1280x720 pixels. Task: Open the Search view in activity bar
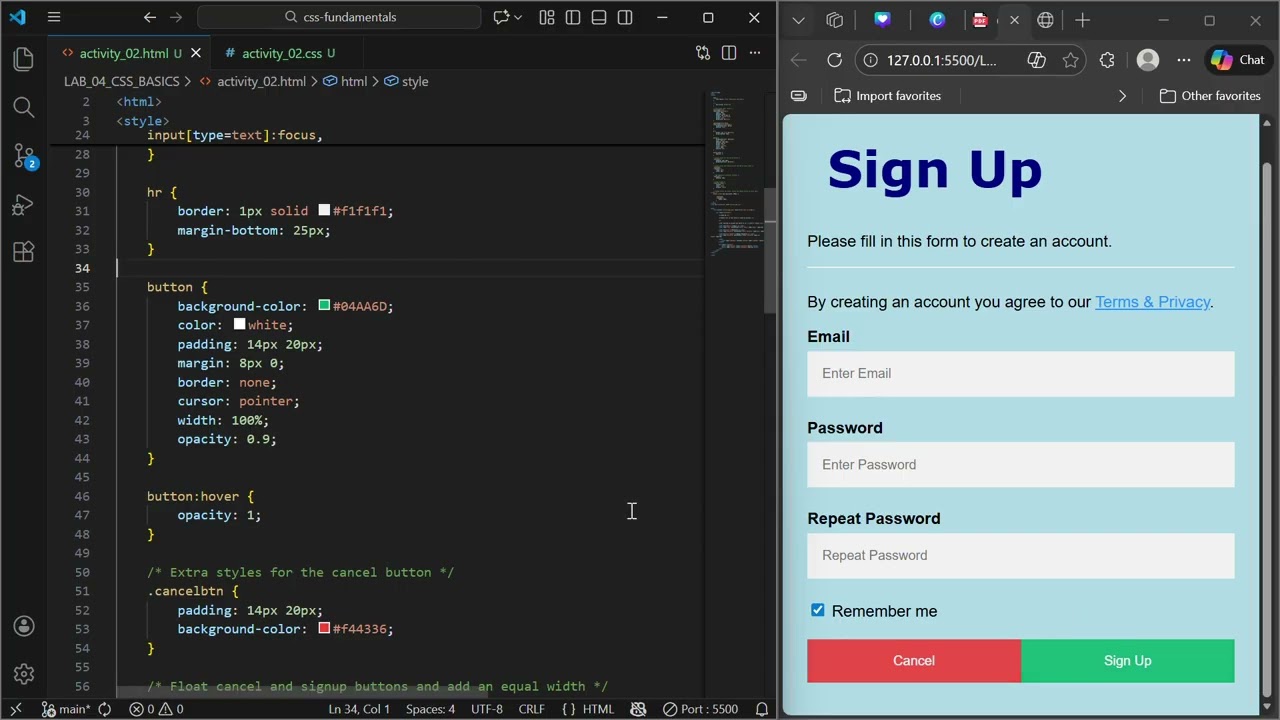[24, 107]
